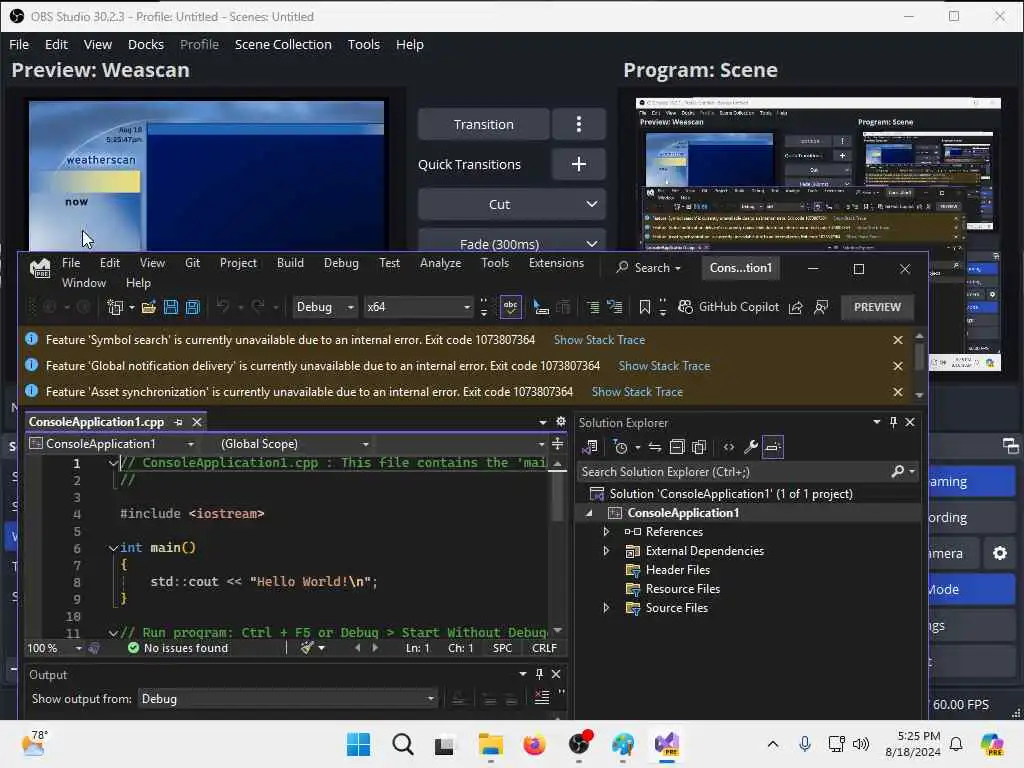Open the Solution Platforms dropdown showing x64
Viewport: 1024px width, 768px height.
tap(418, 307)
